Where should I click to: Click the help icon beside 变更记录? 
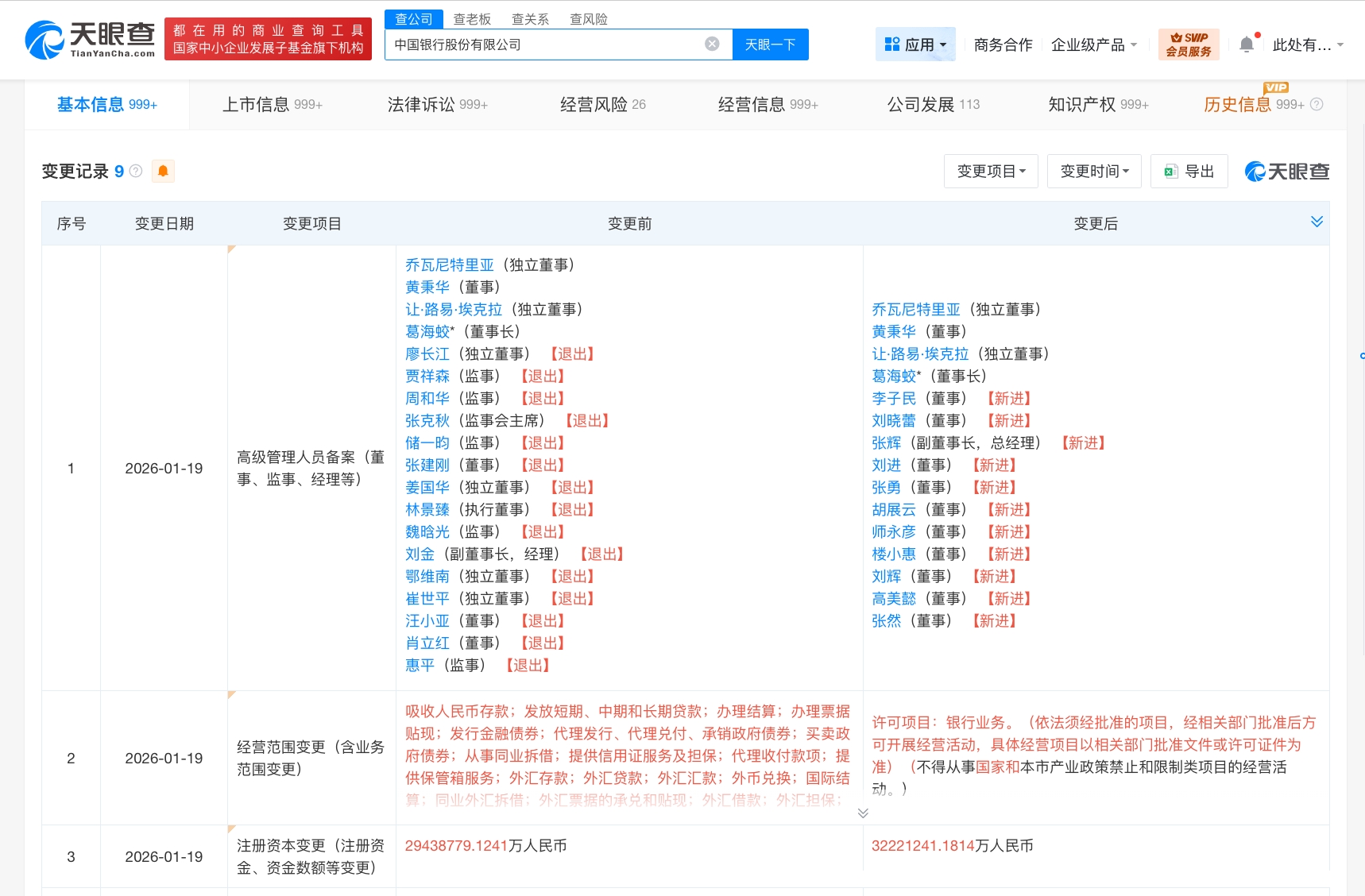click(x=136, y=171)
